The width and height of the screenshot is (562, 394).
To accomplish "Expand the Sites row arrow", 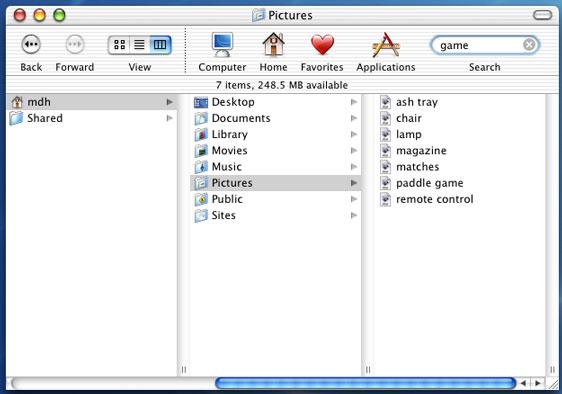I will pos(354,215).
